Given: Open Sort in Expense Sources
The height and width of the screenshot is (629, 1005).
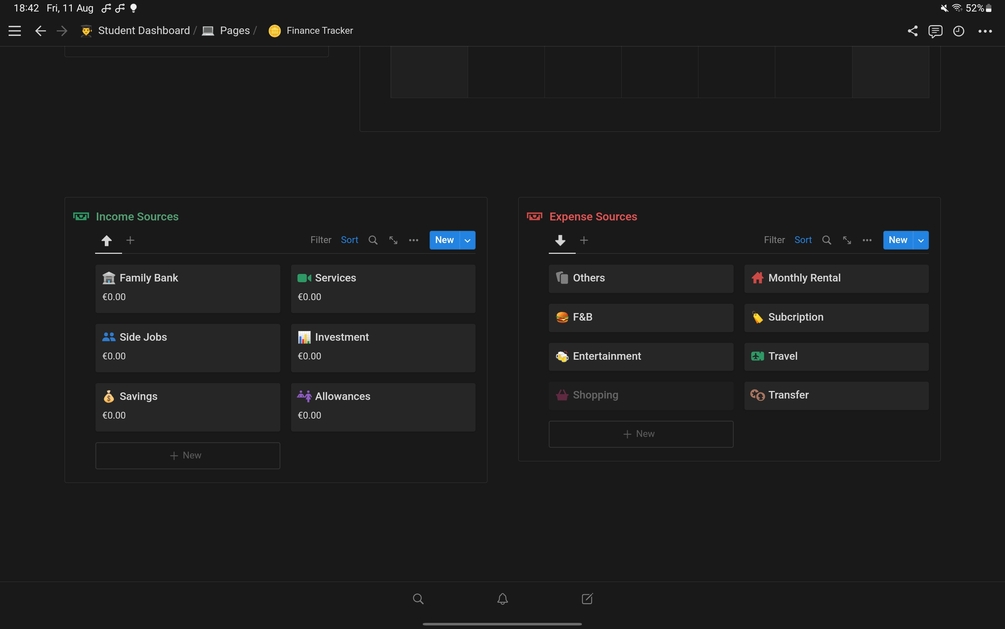Looking at the screenshot, I should pos(803,240).
